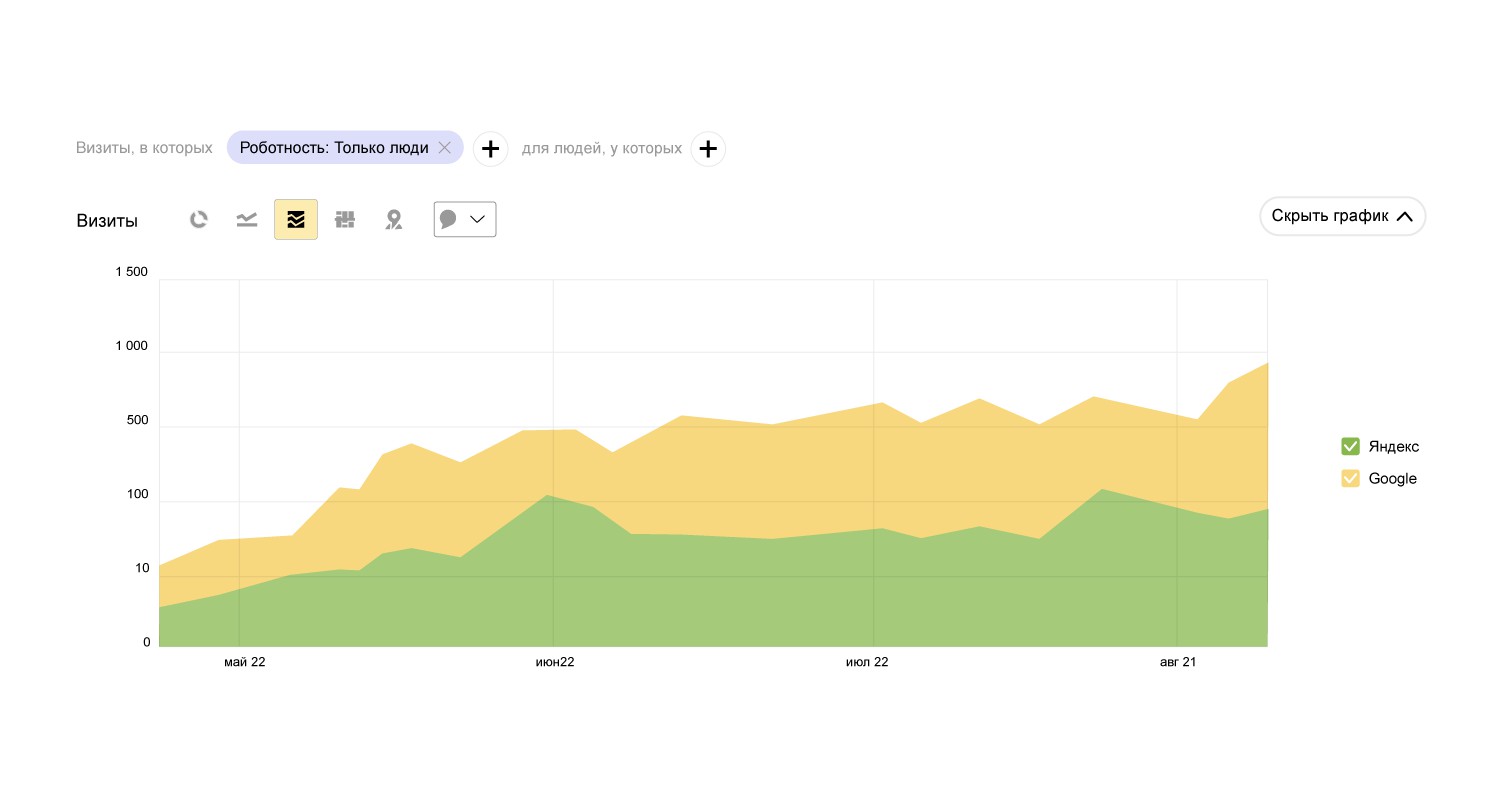Viewport: 1500px width, 800px height.
Task: Switch to the treemap chart view
Action: (345, 220)
